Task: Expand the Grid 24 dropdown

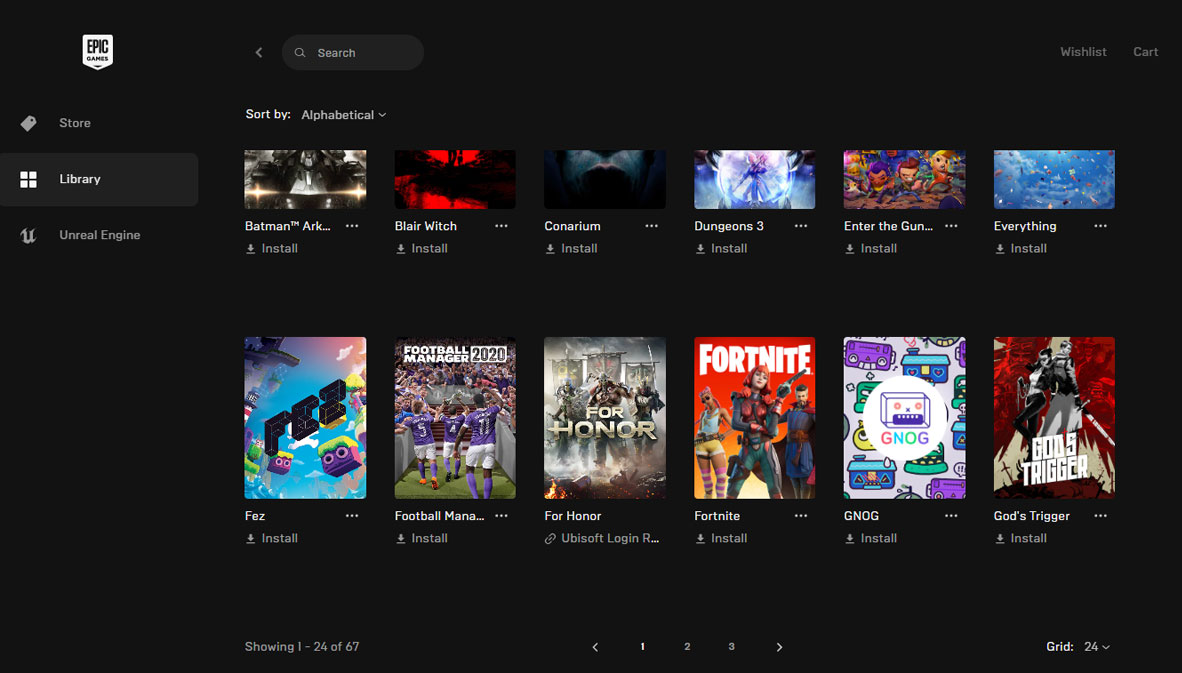Action: tap(1097, 647)
